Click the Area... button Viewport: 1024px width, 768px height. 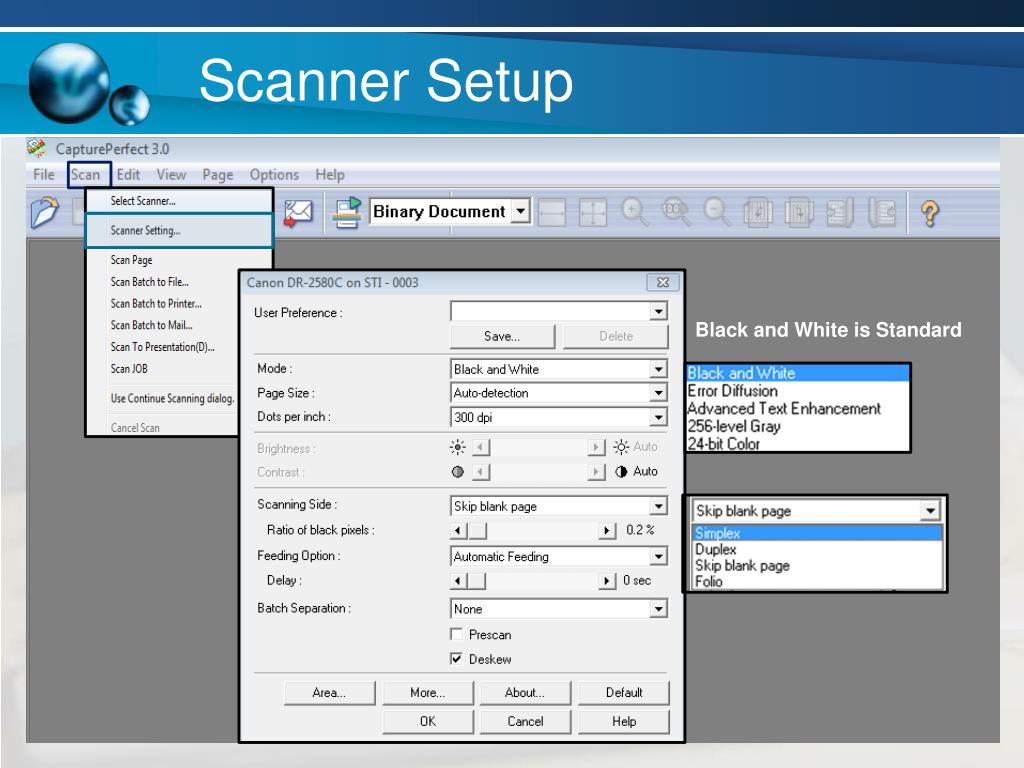(330, 693)
